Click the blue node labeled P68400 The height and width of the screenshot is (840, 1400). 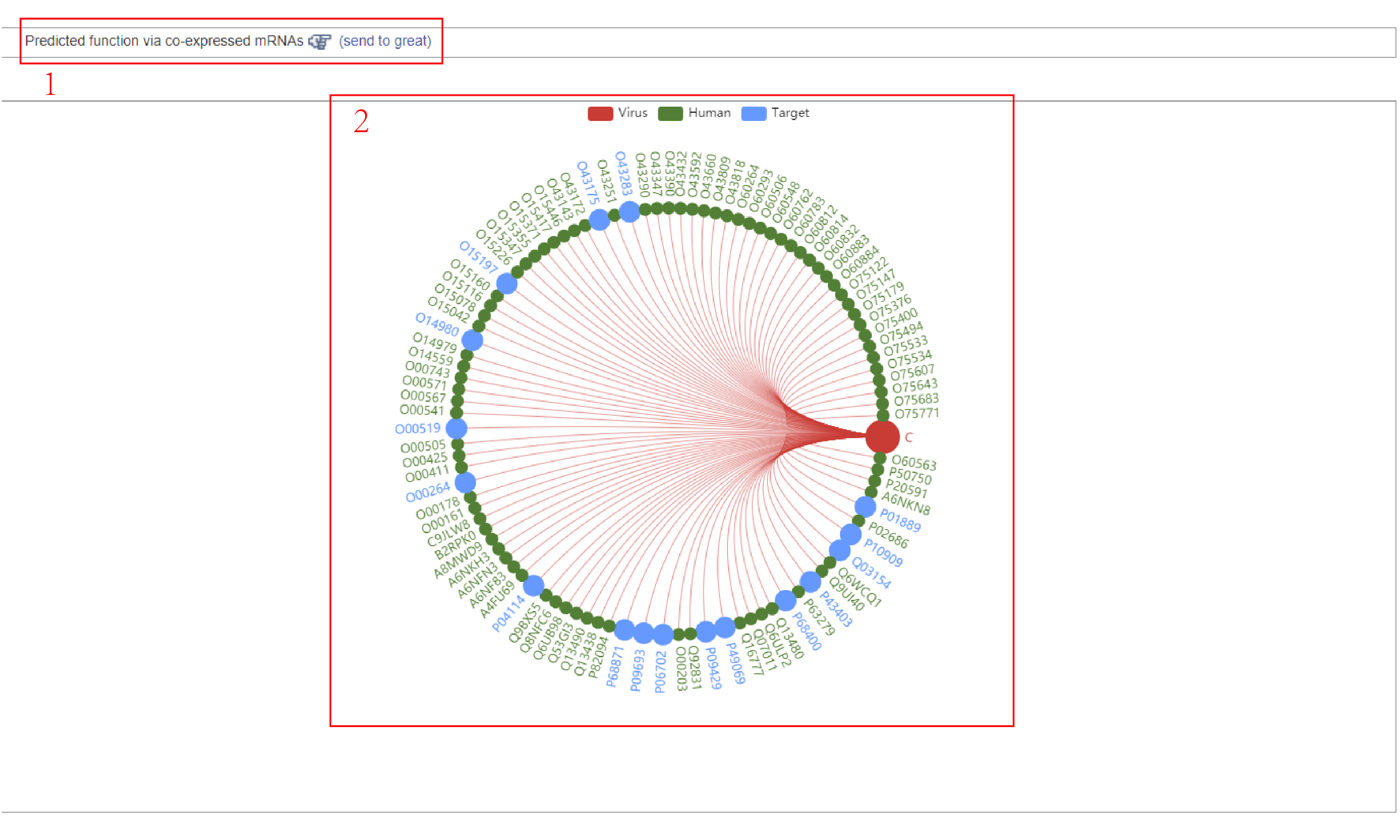click(x=785, y=600)
